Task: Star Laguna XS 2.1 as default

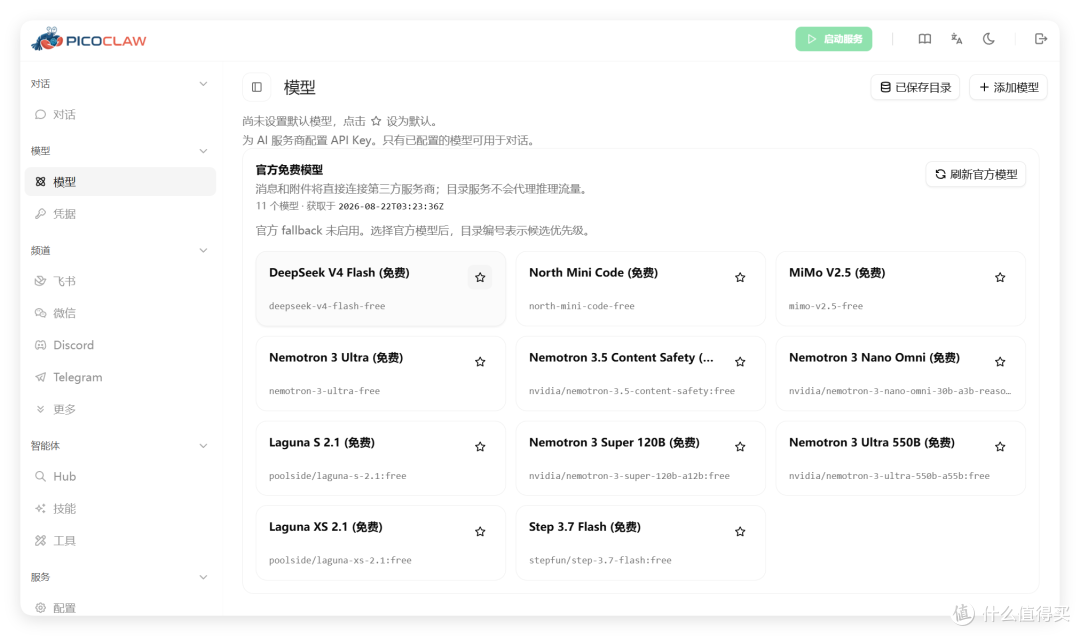Action: pos(480,531)
